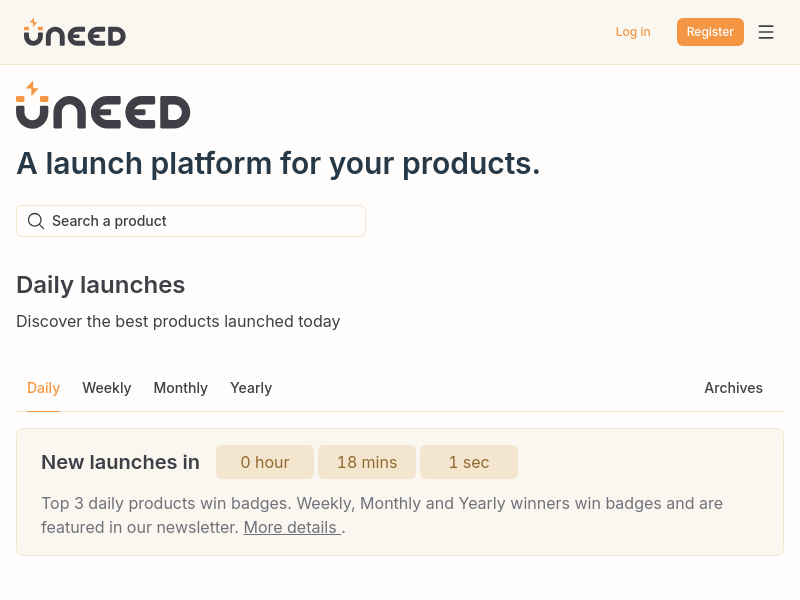Viewport: 800px width, 600px height.
Task: Click the magnifying glass search icon
Action: 36,221
